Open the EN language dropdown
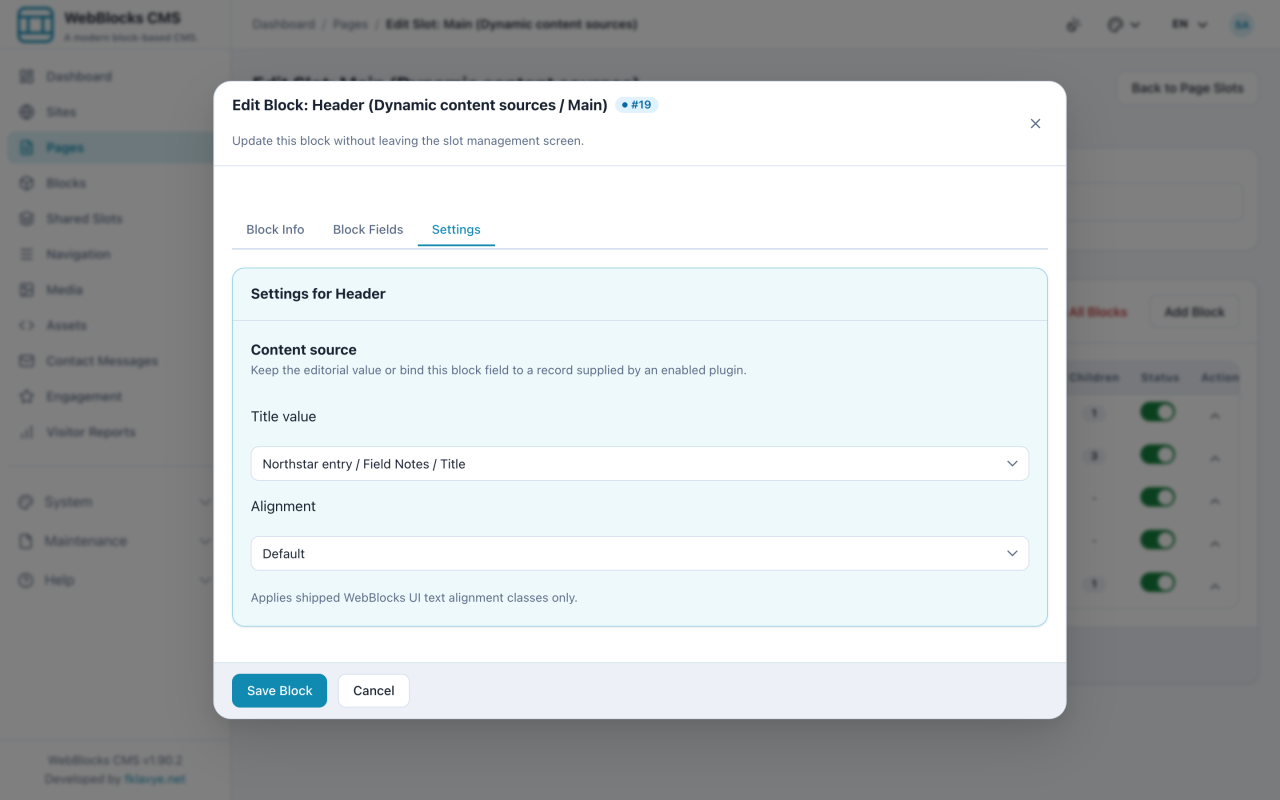 (1190, 25)
